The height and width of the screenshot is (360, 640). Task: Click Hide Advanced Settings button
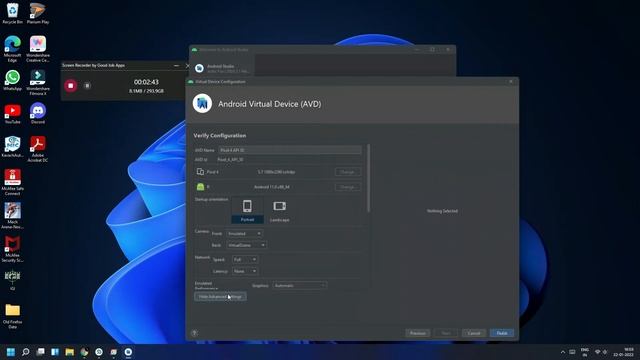(x=220, y=296)
